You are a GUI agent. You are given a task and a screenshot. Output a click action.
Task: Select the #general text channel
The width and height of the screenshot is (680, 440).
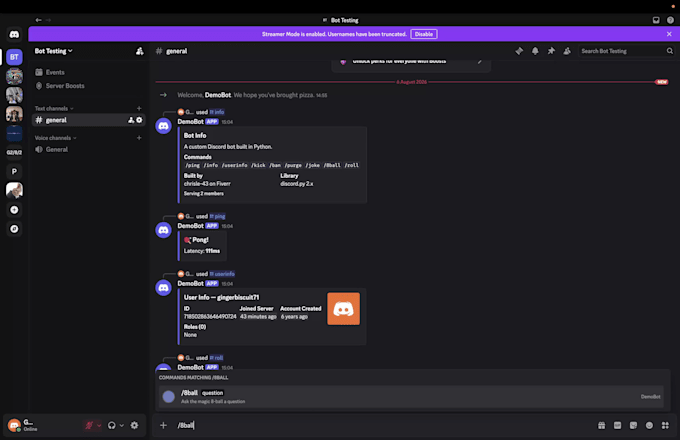click(88, 120)
